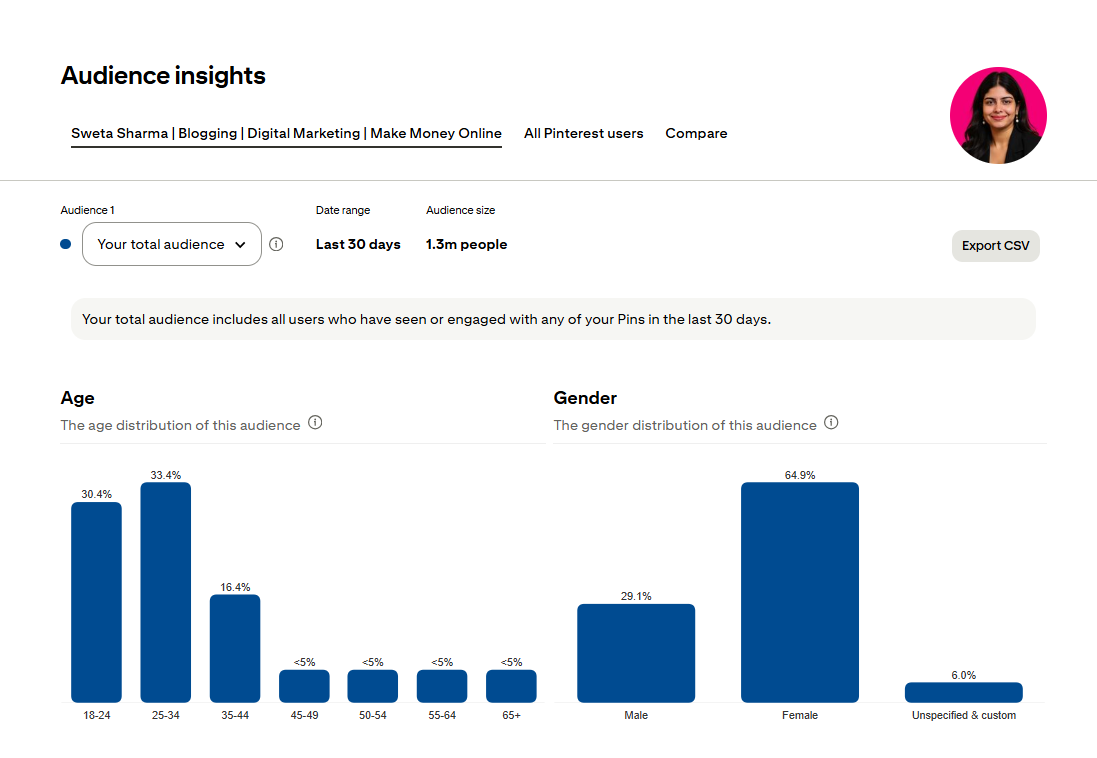Switch to Sweta Sharma audience tab
The height and width of the screenshot is (758, 1097).
click(x=286, y=134)
